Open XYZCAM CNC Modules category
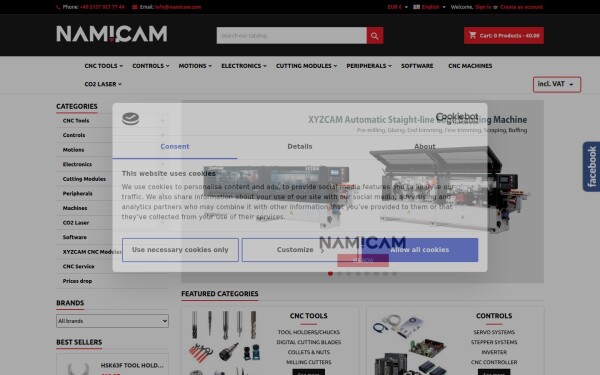Viewport: 600px width, 375px height. click(x=92, y=252)
